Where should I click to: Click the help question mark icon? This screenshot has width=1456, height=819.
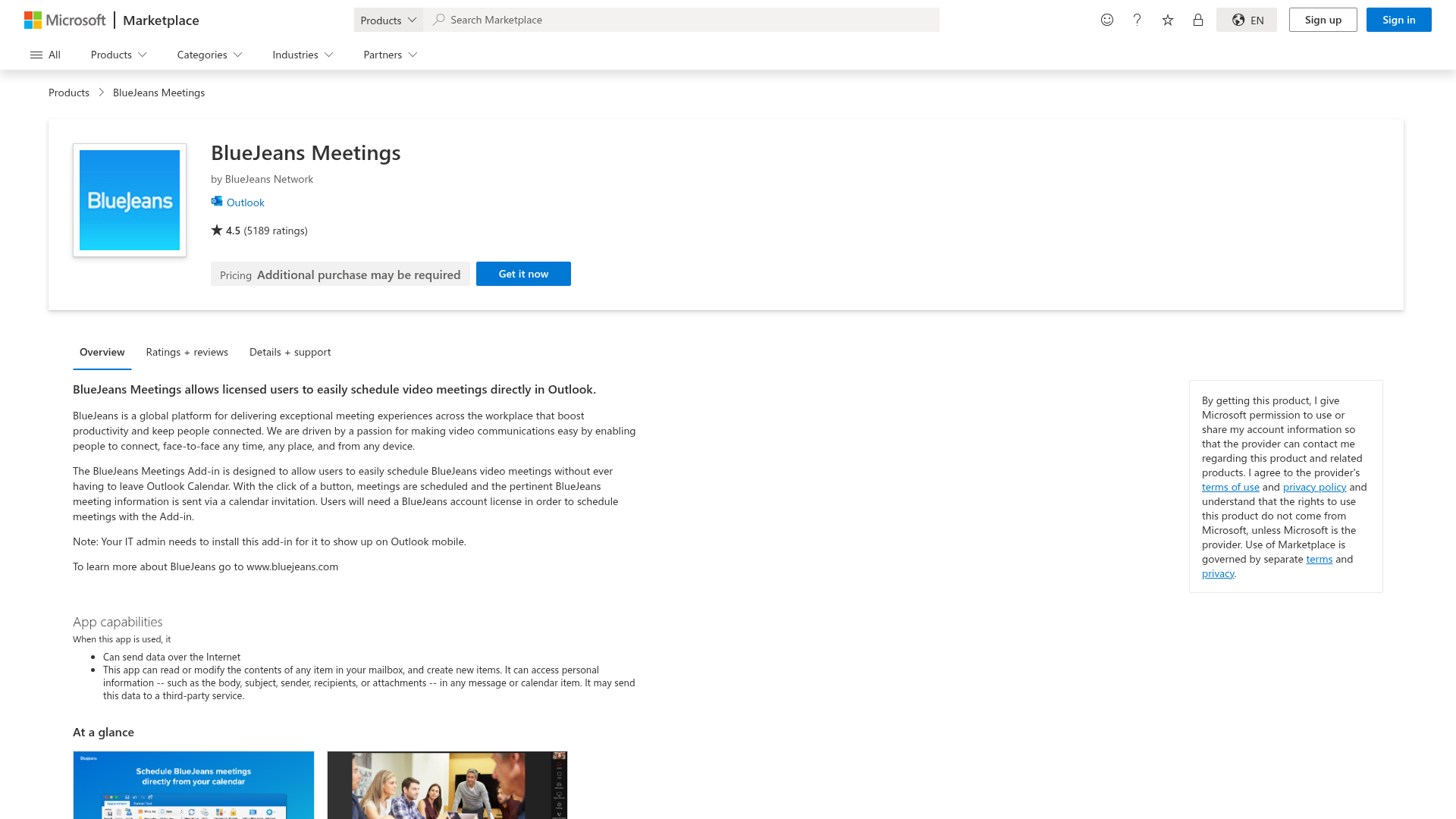(1137, 20)
